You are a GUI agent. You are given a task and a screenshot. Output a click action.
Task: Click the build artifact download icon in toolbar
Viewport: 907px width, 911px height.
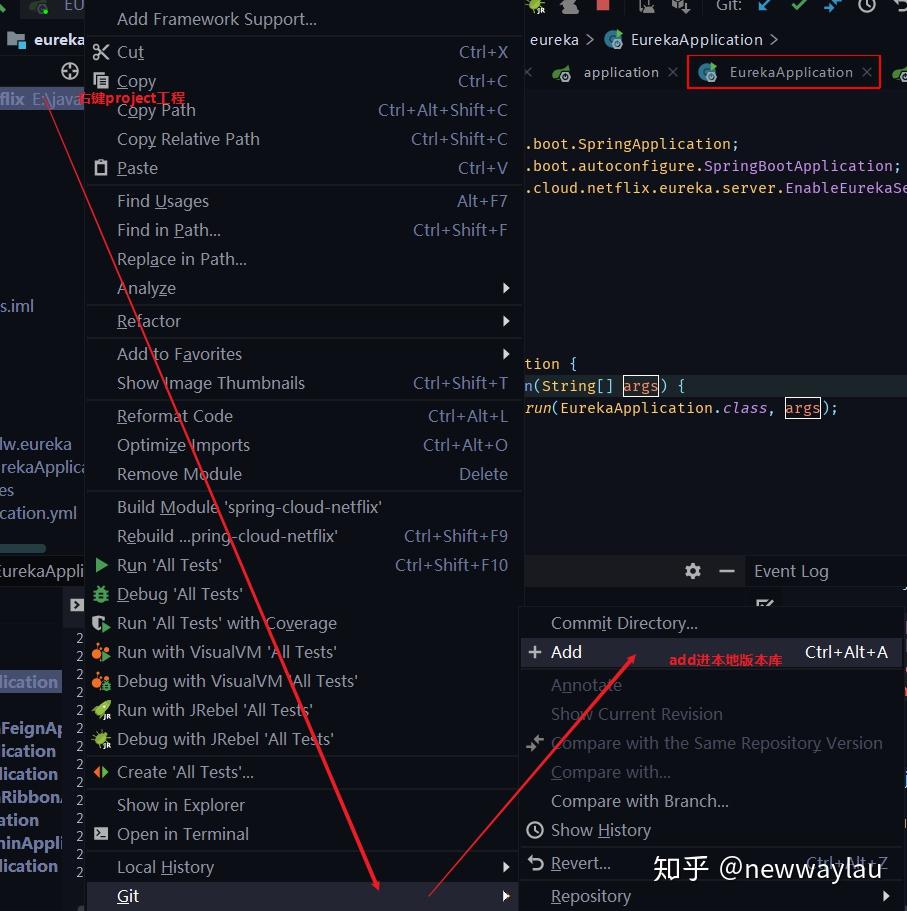(680, 6)
